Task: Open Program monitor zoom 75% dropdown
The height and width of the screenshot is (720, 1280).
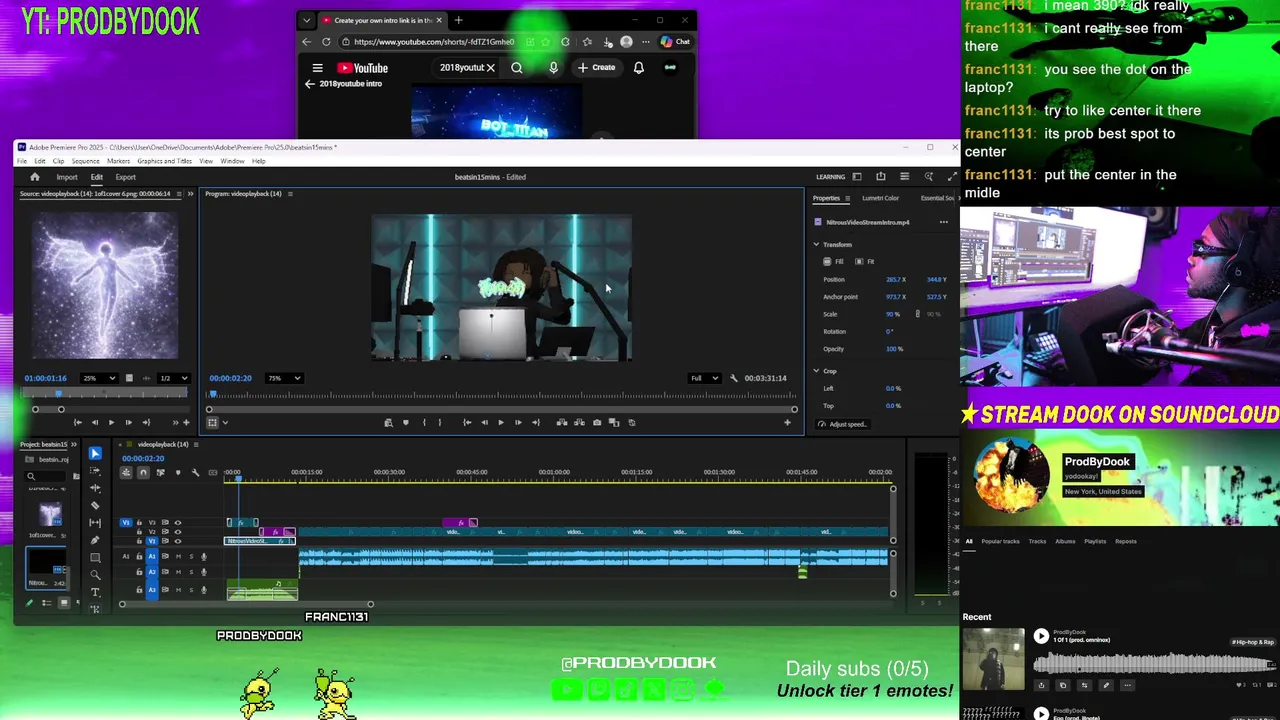Action: click(283, 378)
